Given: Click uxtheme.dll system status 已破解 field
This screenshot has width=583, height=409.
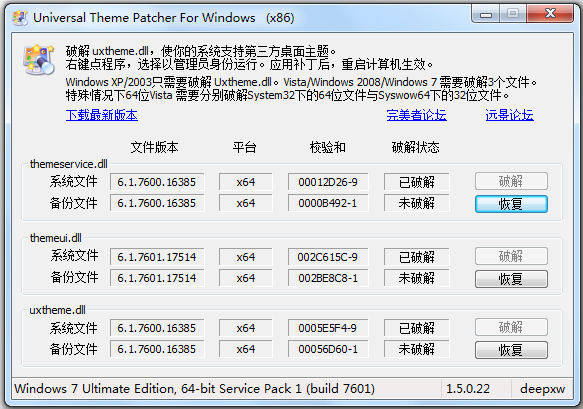Looking at the screenshot, I should pyautogui.click(x=416, y=328).
